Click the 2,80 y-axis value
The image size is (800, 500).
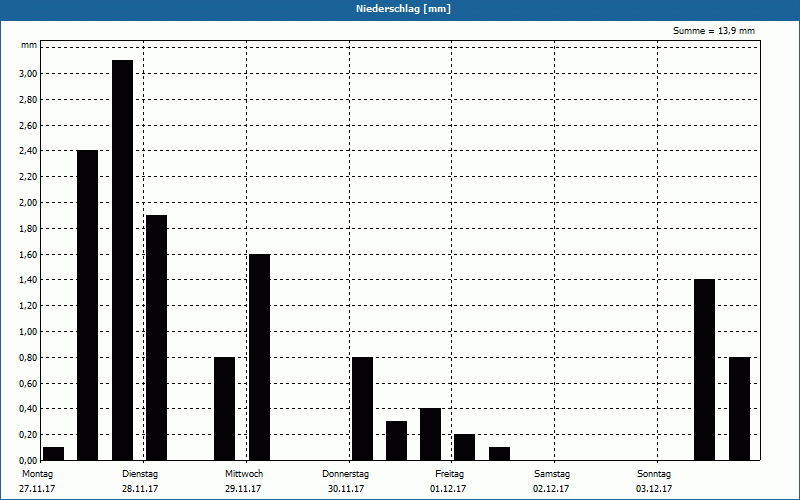[x=28, y=99]
